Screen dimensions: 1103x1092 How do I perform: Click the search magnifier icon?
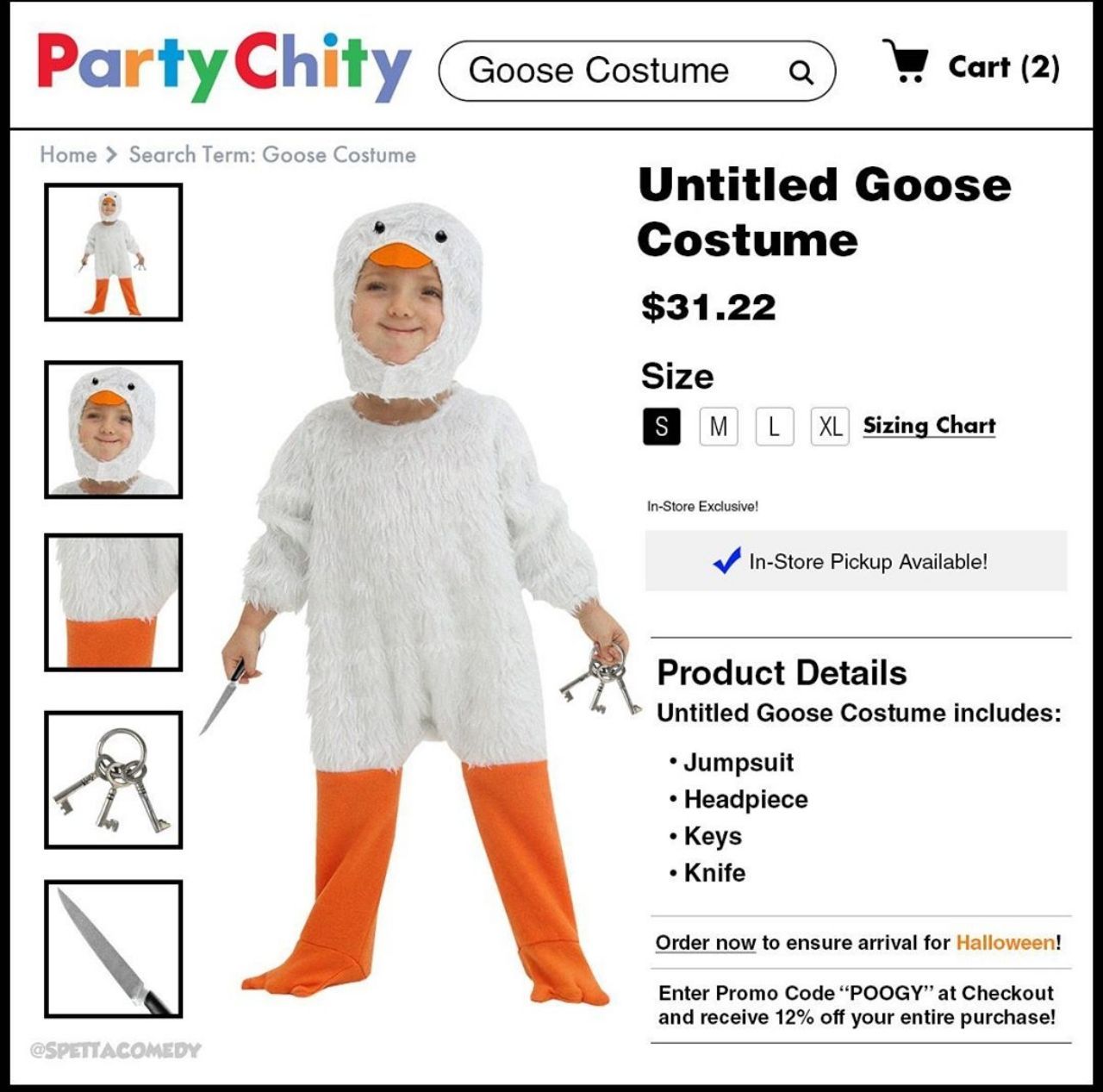[x=801, y=72]
